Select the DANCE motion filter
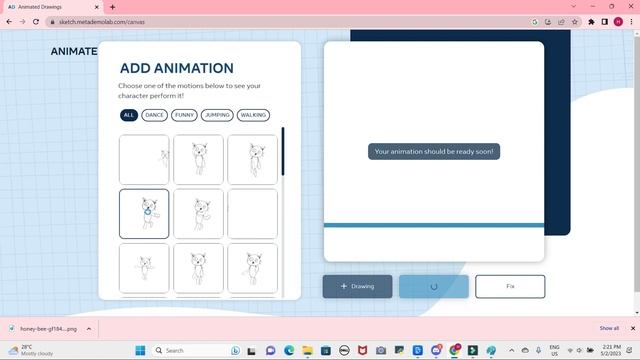Screen dimensions: 640x360 (154, 115)
